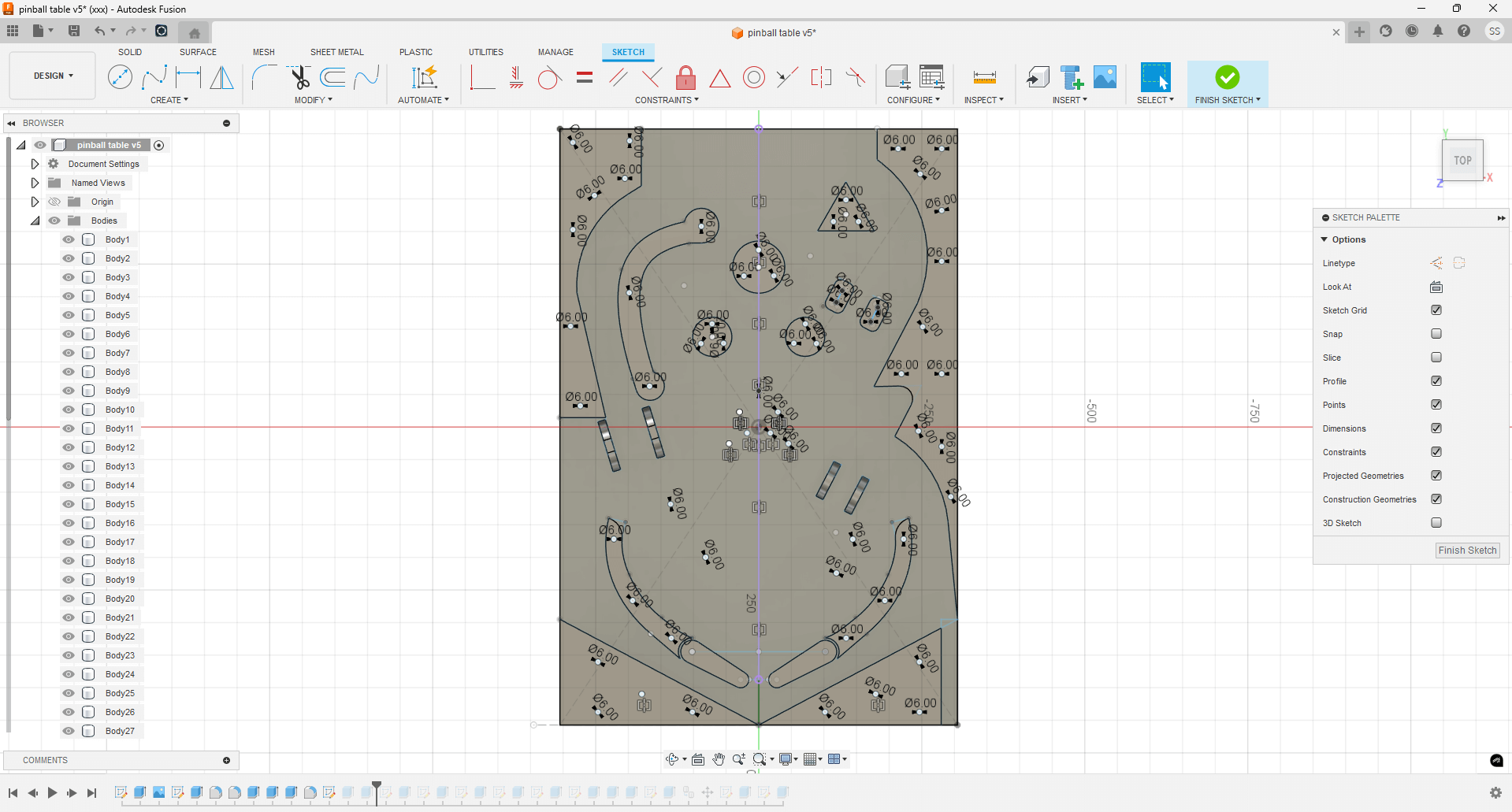
Task: Hide Body5 with its eye icon
Action: pos(69,315)
